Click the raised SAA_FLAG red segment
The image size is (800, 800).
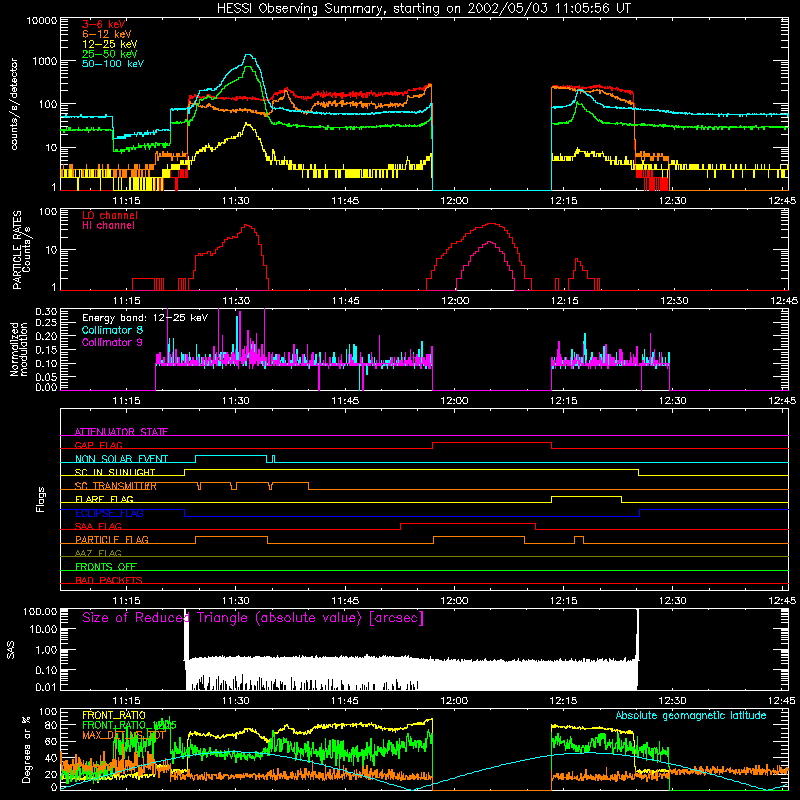pos(468,523)
